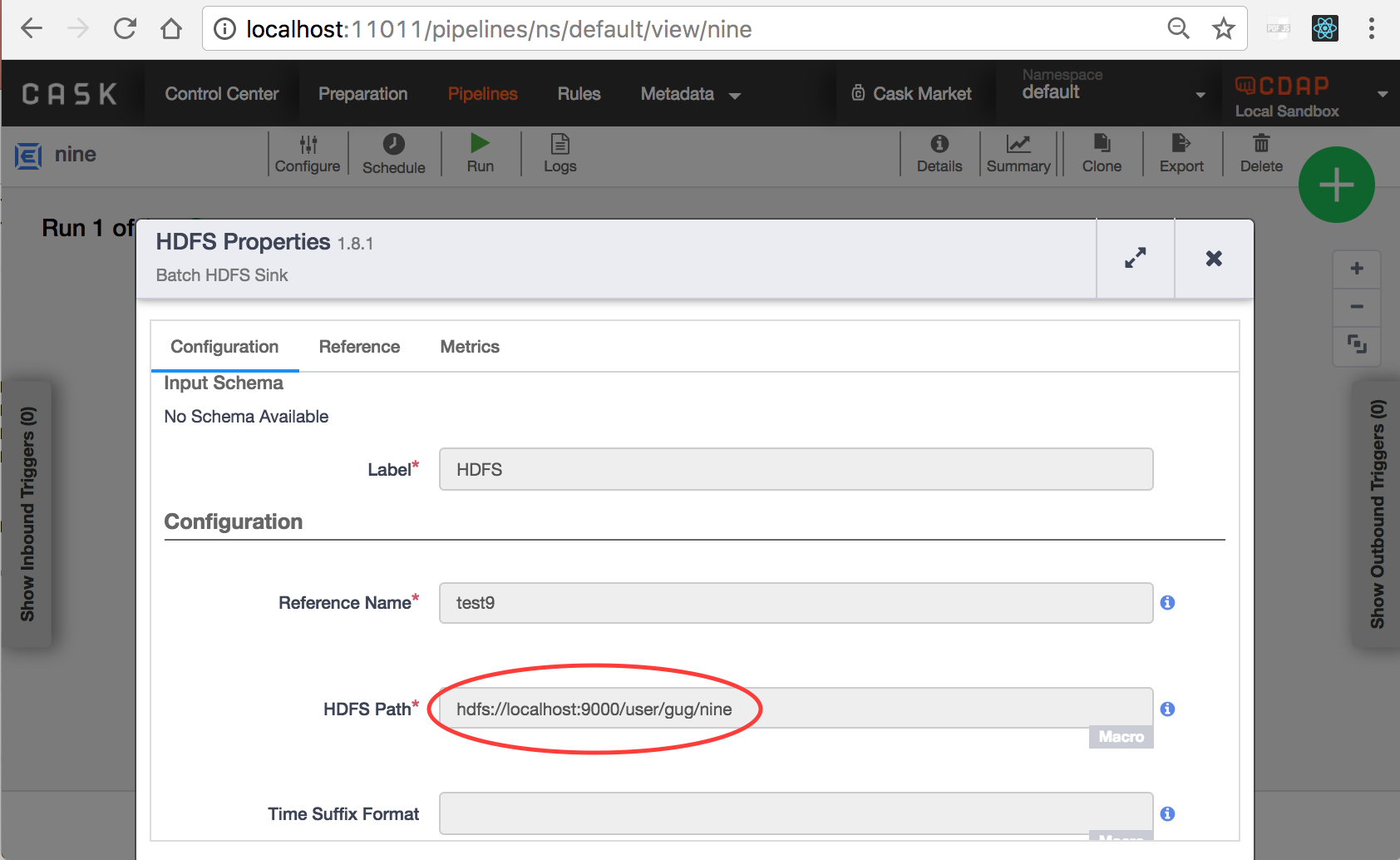
Task: Delete the pipeline
Action: click(x=1261, y=154)
